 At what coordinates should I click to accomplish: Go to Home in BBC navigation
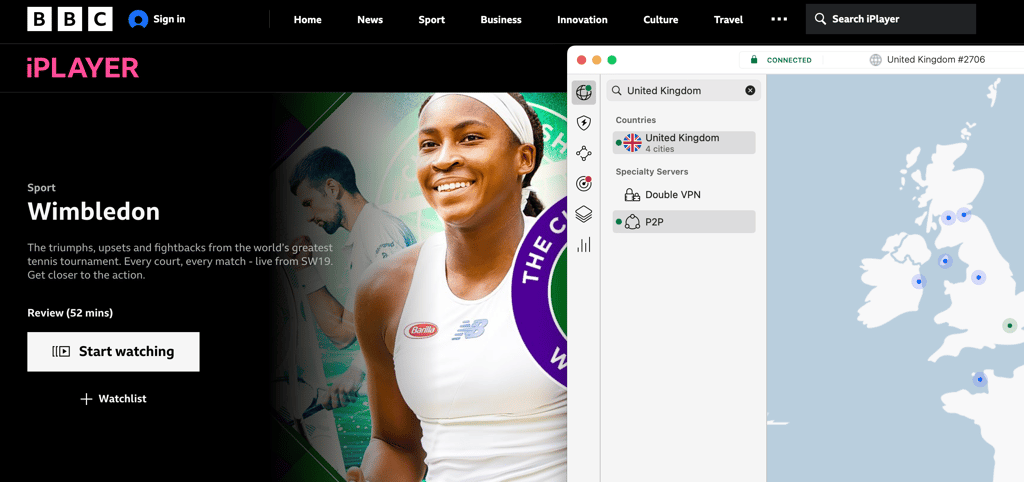(308, 20)
